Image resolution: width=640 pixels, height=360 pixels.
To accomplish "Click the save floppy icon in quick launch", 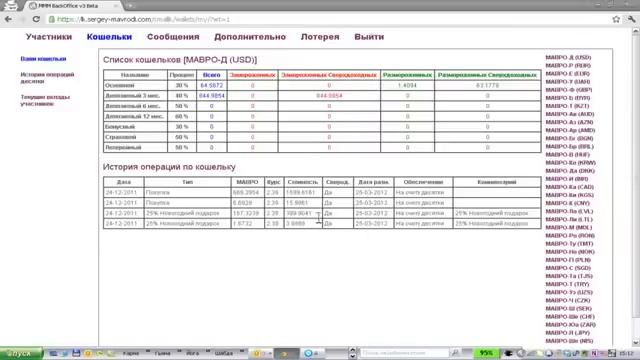I will point(76,353).
